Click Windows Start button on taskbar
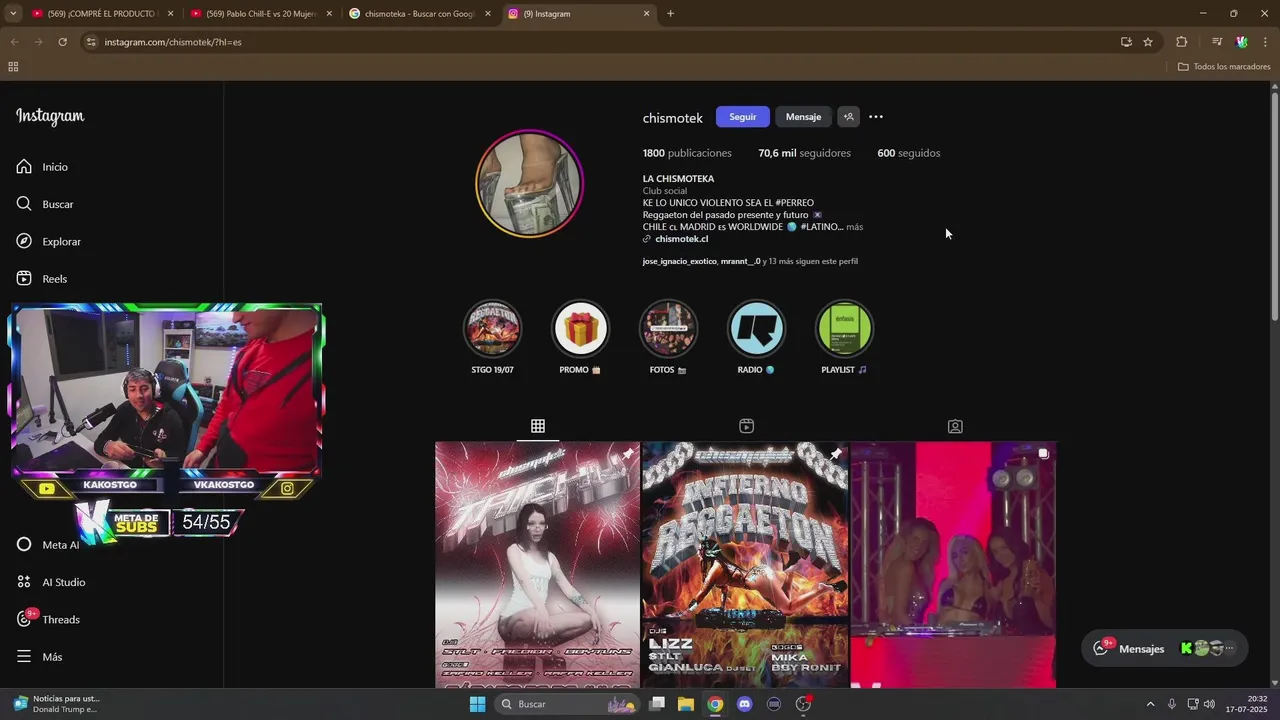 [477, 704]
